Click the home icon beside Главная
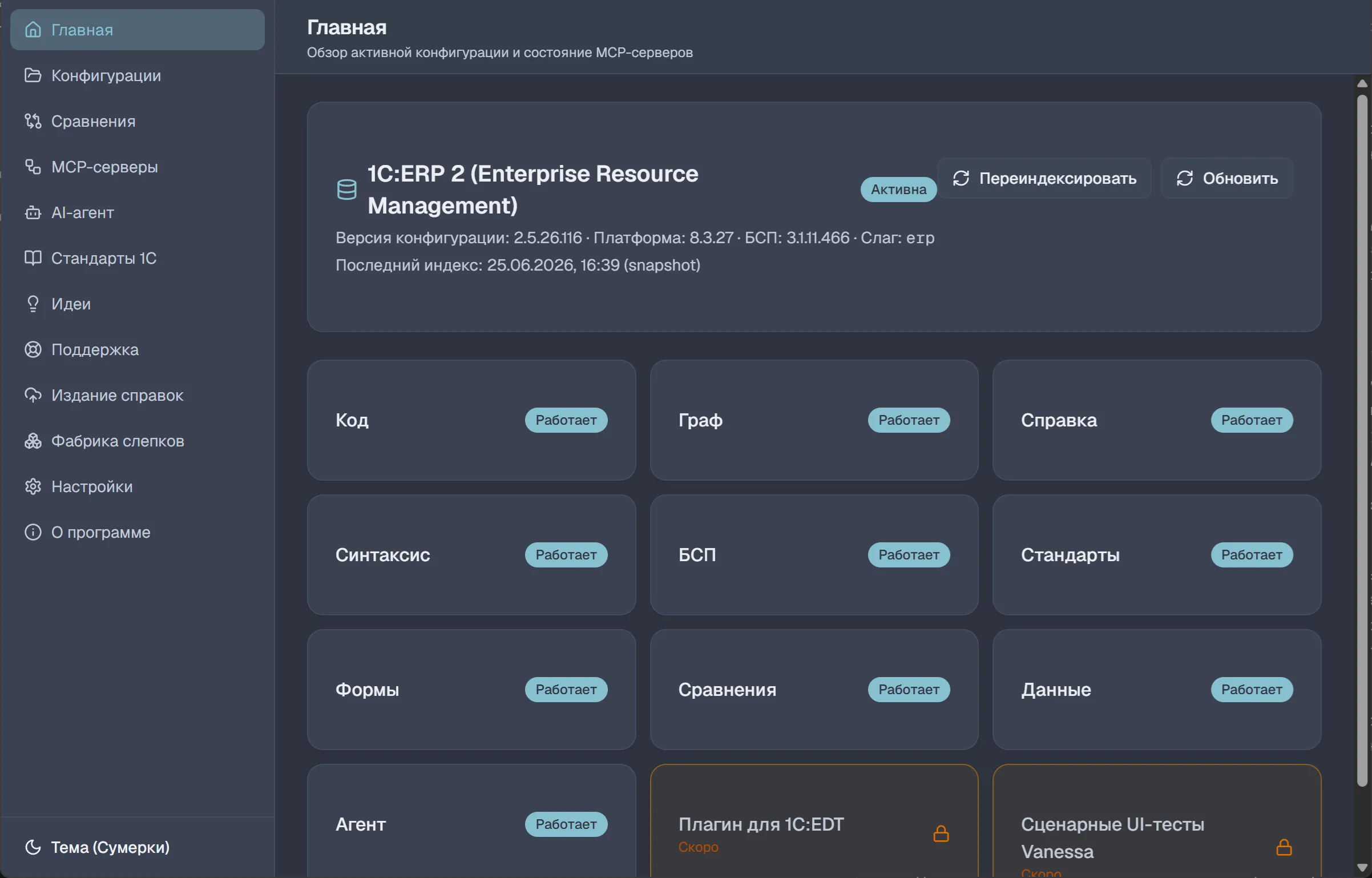The image size is (1372, 878). coord(33,30)
